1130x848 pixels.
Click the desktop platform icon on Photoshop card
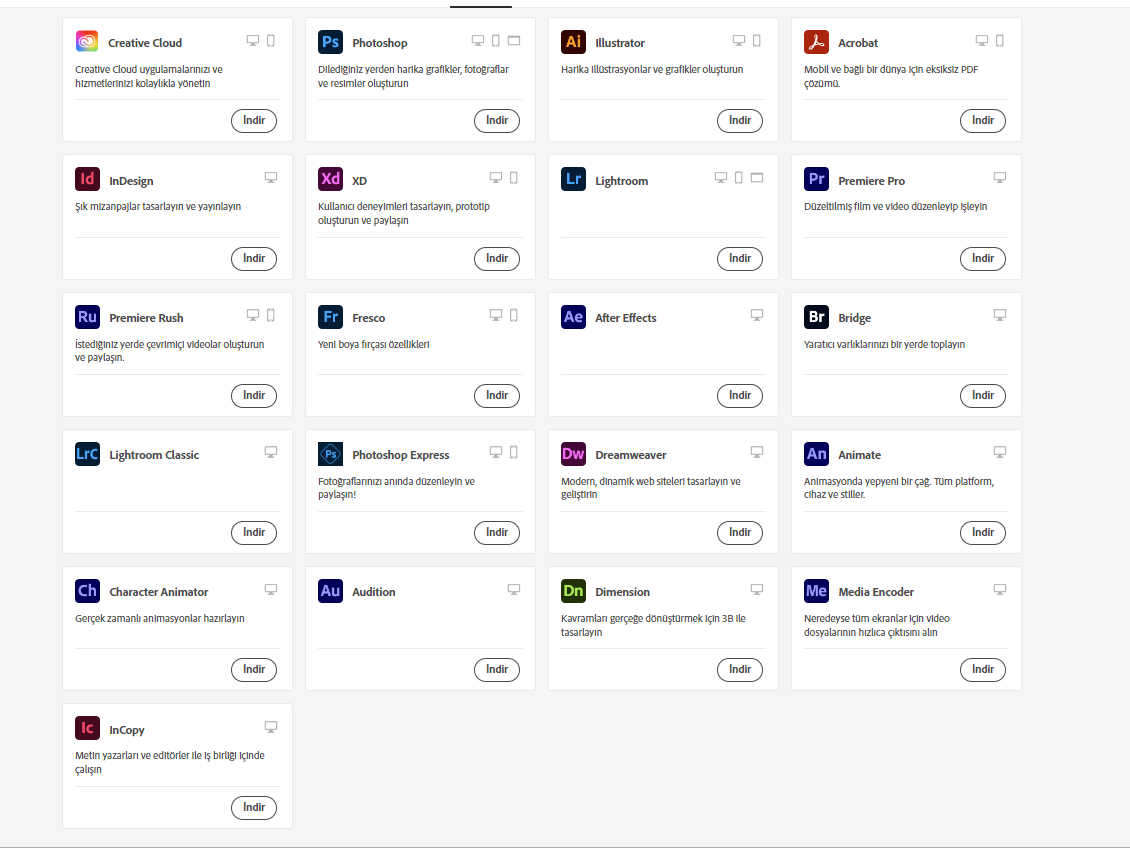tap(478, 40)
